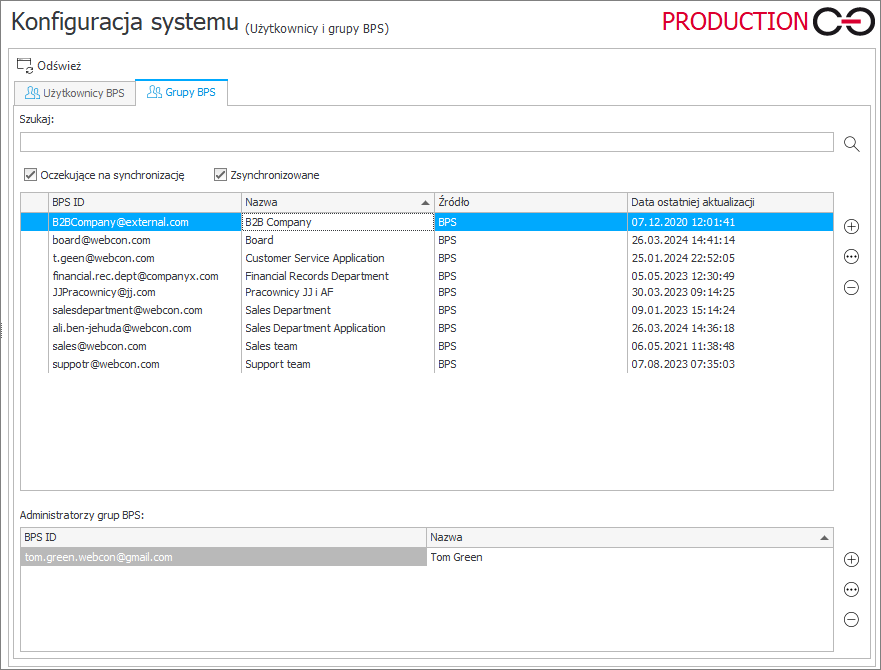Click the Odśwież button label
881x670 pixels.
coord(59,66)
